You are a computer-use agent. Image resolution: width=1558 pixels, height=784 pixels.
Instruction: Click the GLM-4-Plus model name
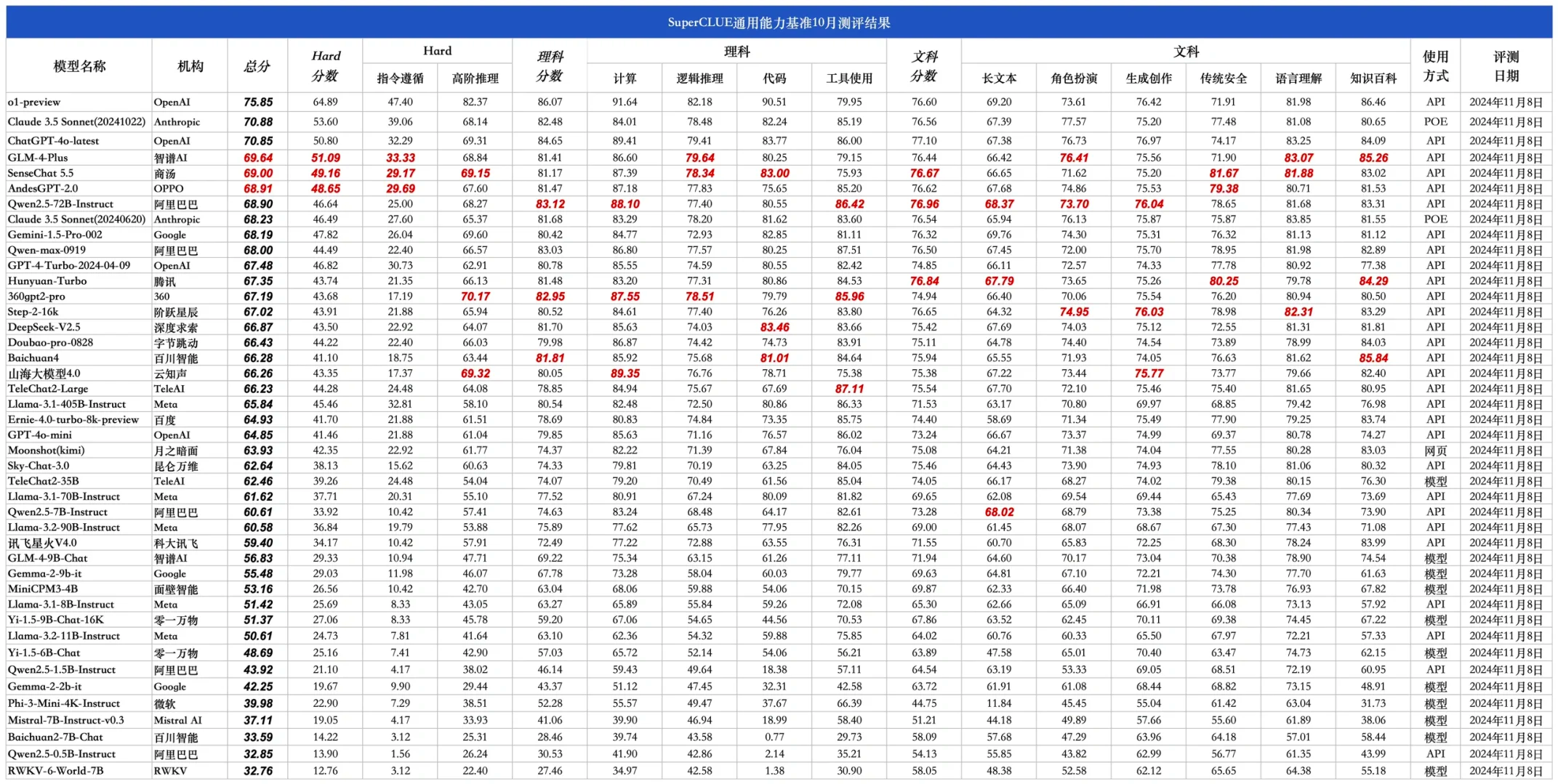click(x=38, y=158)
